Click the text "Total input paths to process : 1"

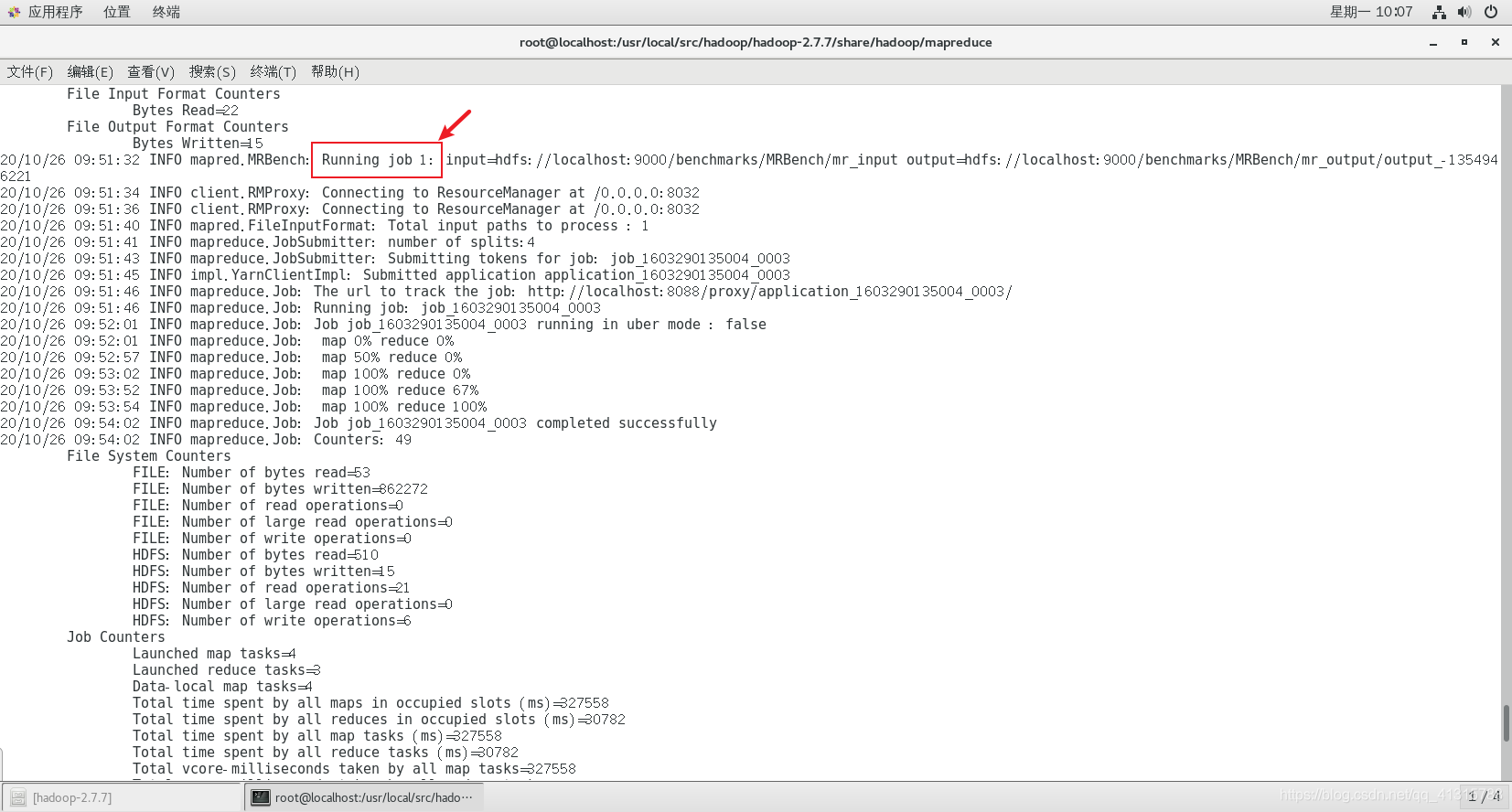(518, 226)
